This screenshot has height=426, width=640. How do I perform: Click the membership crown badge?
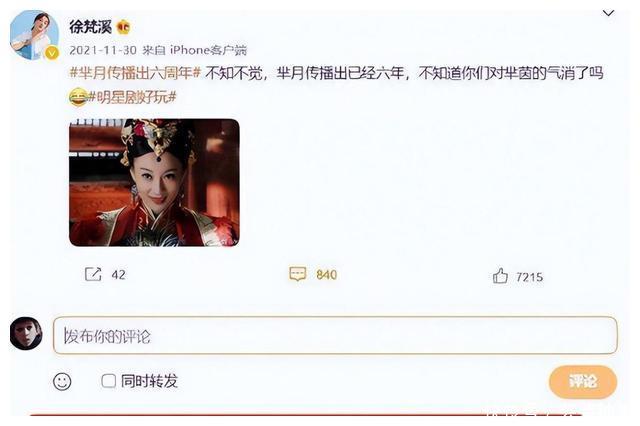pyautogui.click(x=124, y=27)
